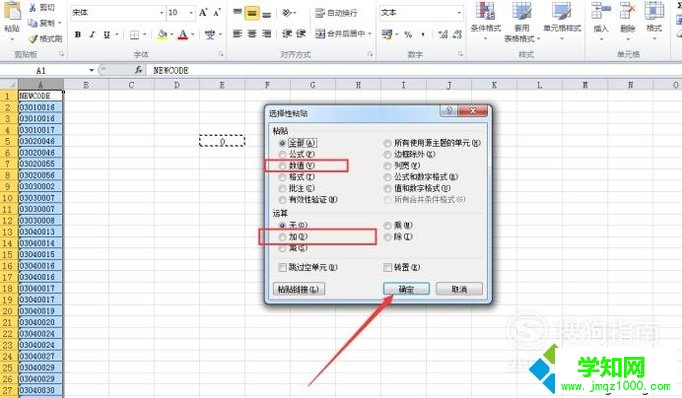Click the dialog help question mark button
Screen dimensions: 682x398
pos(449,111)
